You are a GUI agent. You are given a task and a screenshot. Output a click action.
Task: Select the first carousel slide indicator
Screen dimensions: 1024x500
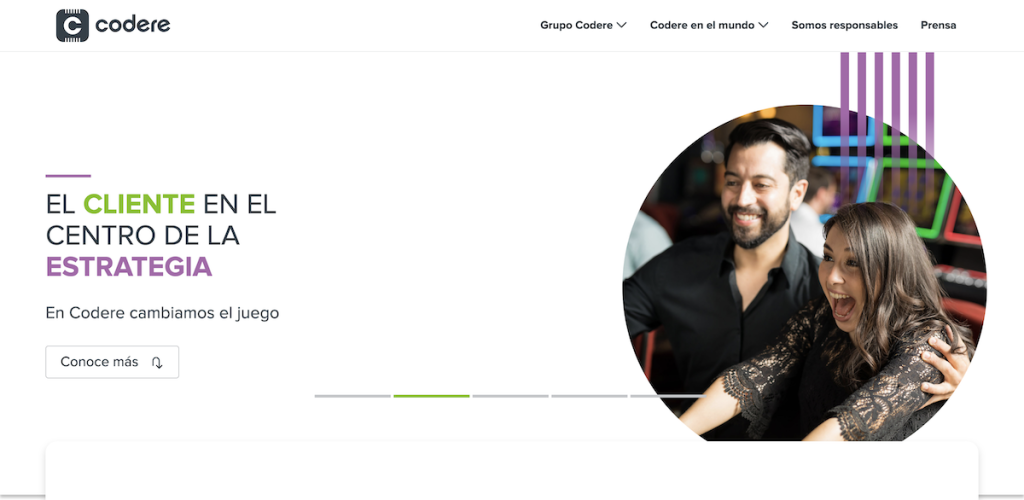(x=353, y=396)
